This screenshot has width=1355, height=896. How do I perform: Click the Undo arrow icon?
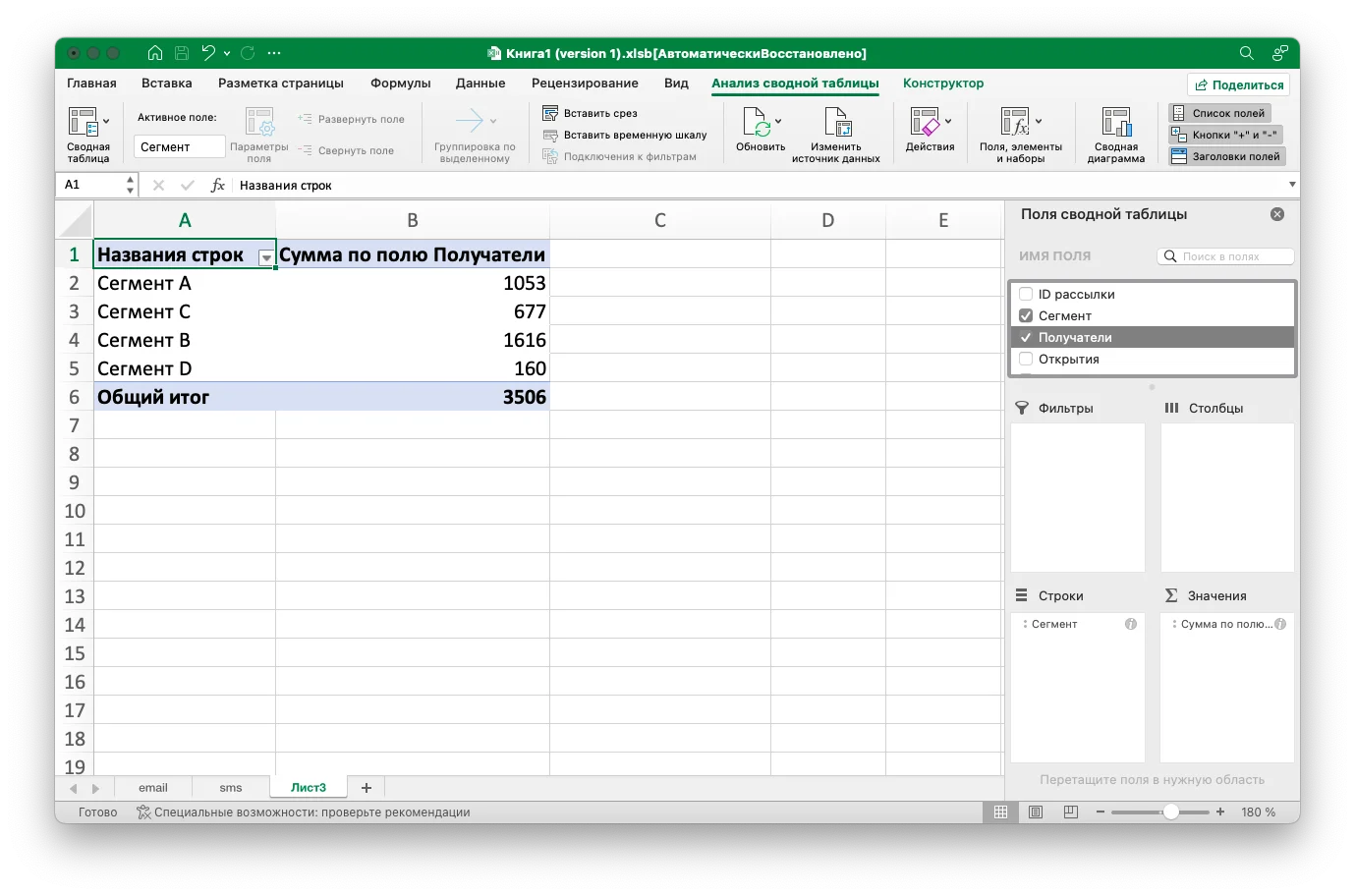tap(207, 53)
